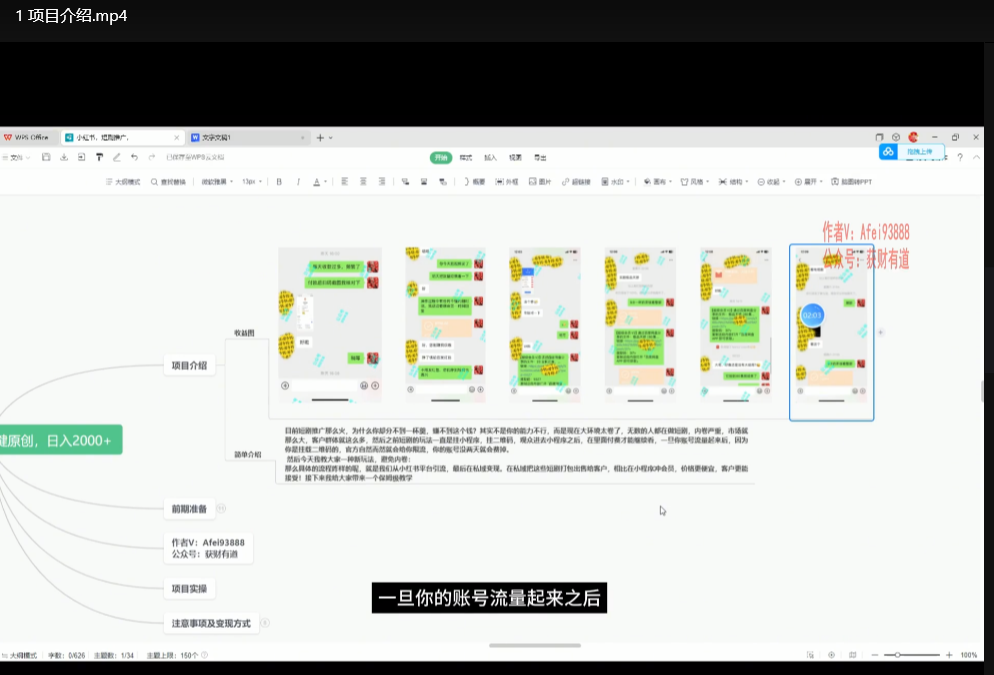Select the format painter icon
The width and height of the screenshot is (994, 675).
(100, 157)
